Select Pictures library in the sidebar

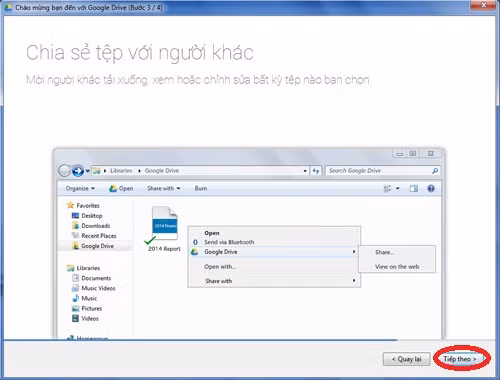[91, 308]
